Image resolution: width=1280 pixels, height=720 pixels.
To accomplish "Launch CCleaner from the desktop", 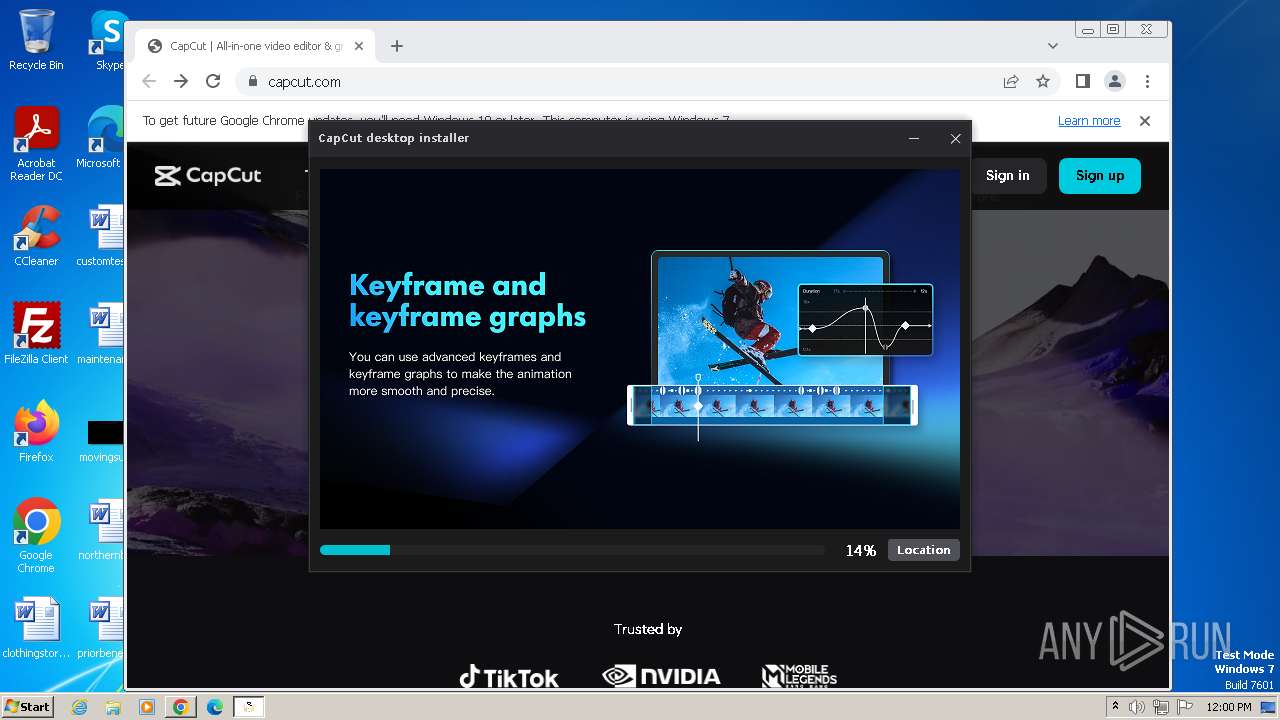I will (36, 236).
